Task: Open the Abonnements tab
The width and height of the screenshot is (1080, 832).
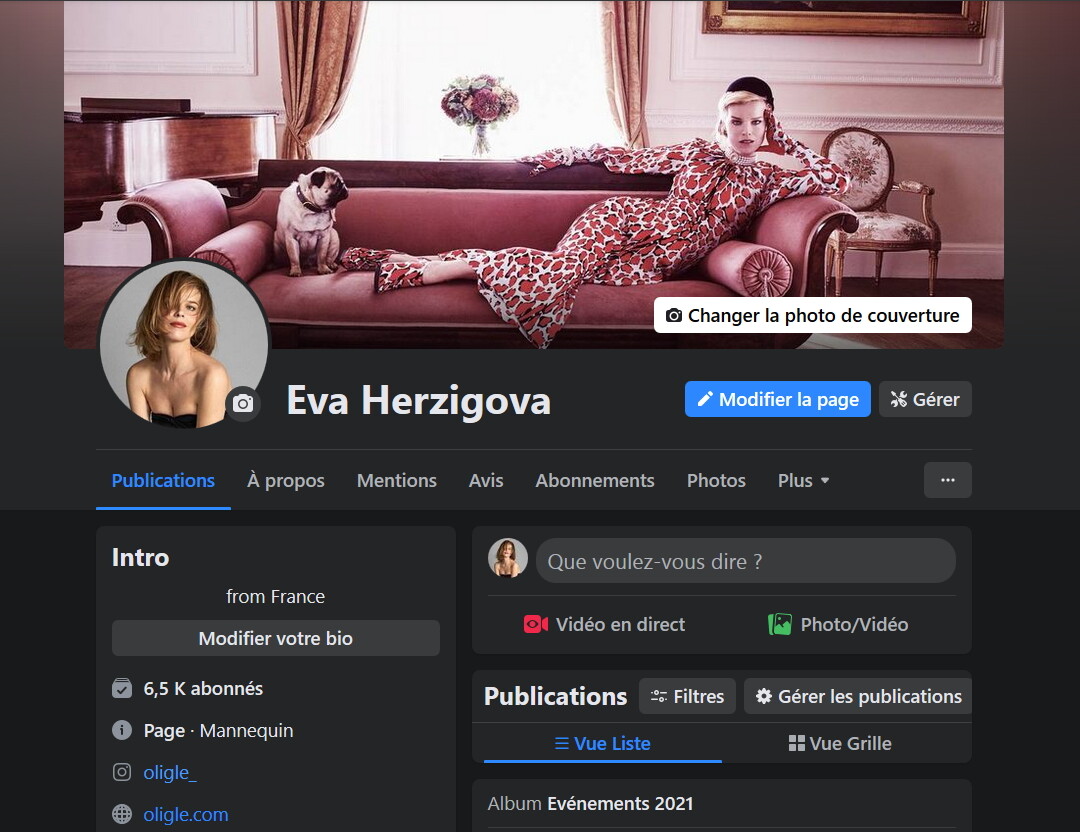Action: [x=595, y=480]
